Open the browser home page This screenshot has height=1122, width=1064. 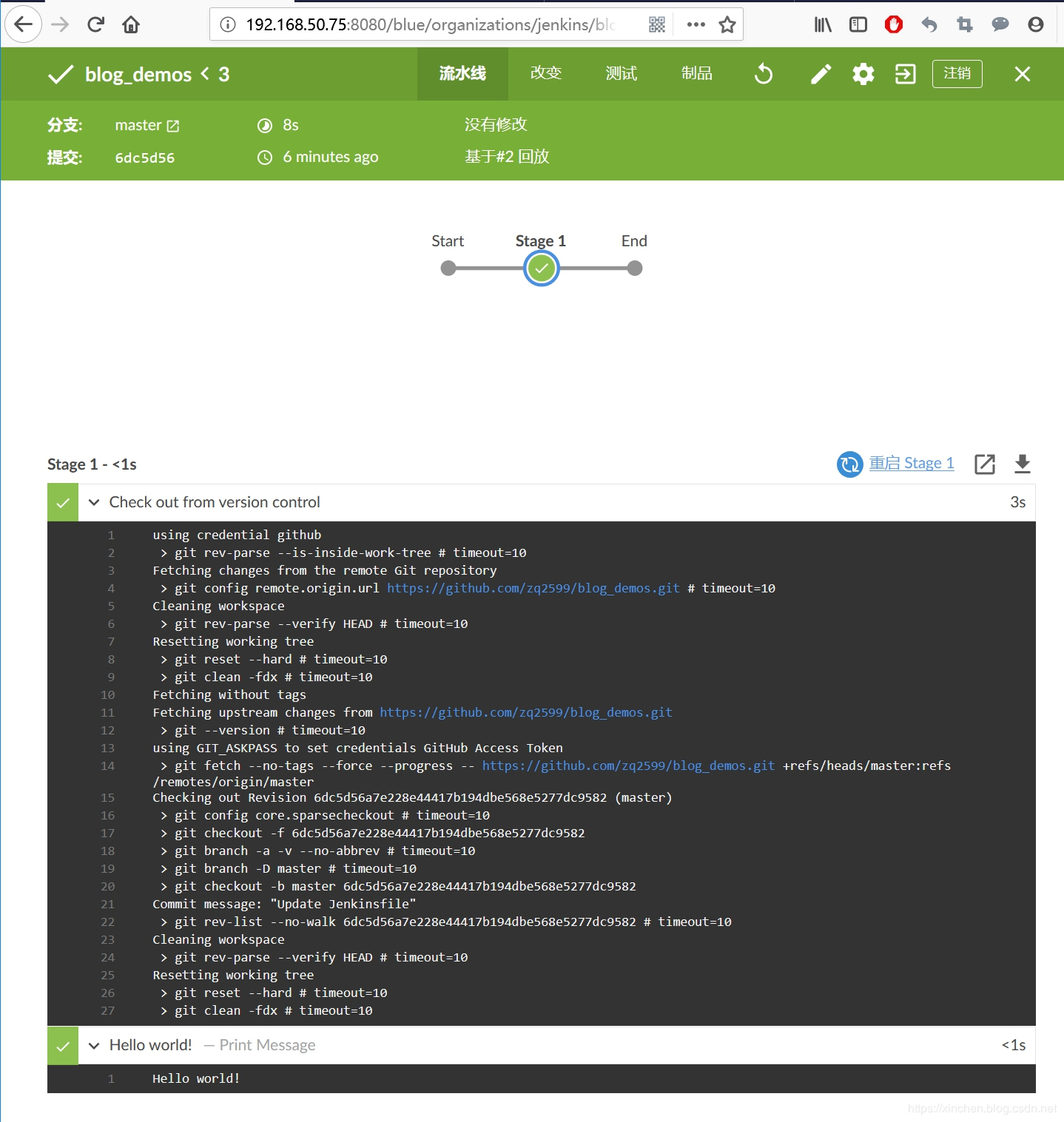(x=131, y=24)
